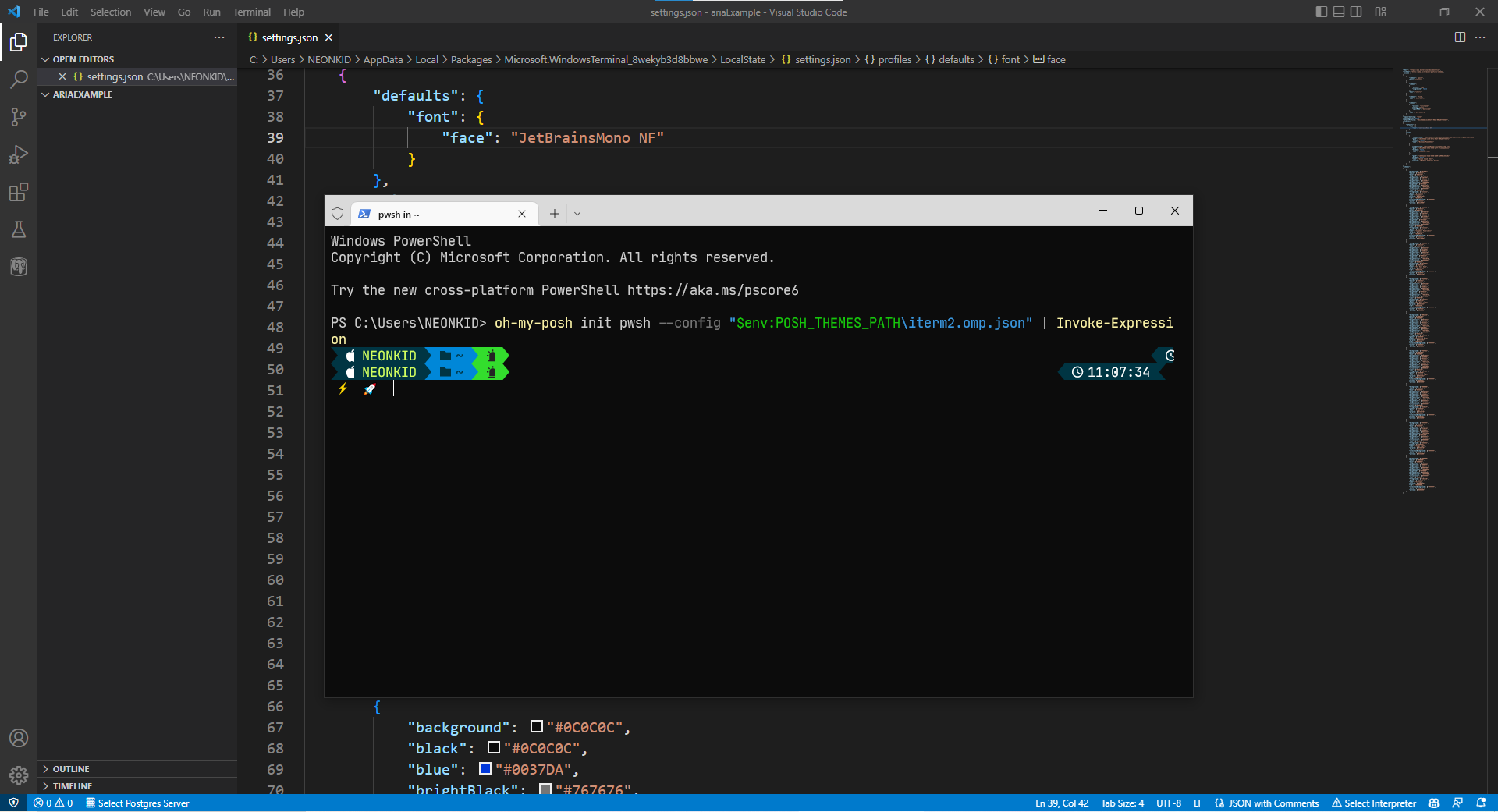Click 'Tab Size: 4' status entry
The width and height of the screenshot is (1498, 812).
coord(1122,803)
